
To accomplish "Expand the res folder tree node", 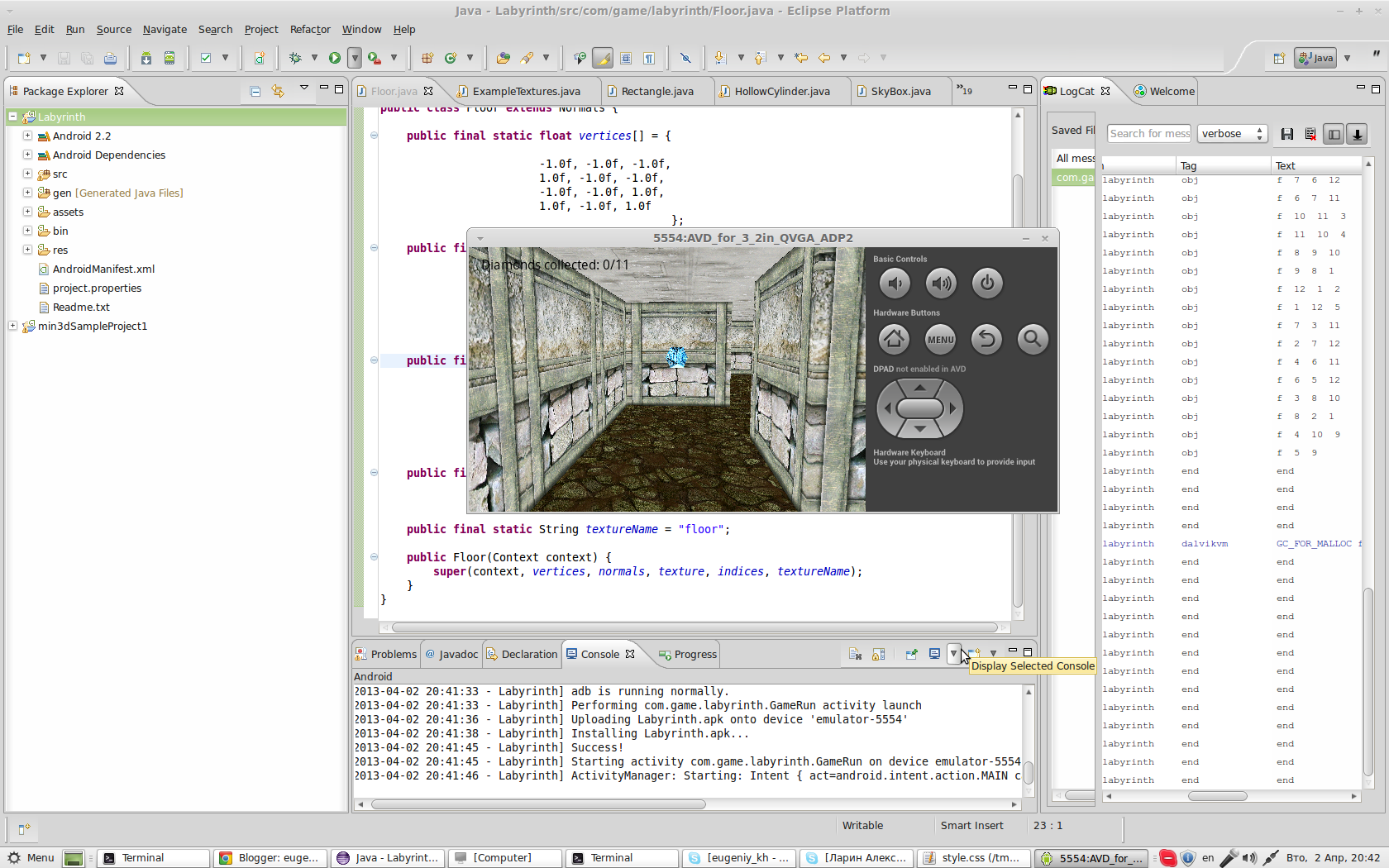I will point(27,250).
